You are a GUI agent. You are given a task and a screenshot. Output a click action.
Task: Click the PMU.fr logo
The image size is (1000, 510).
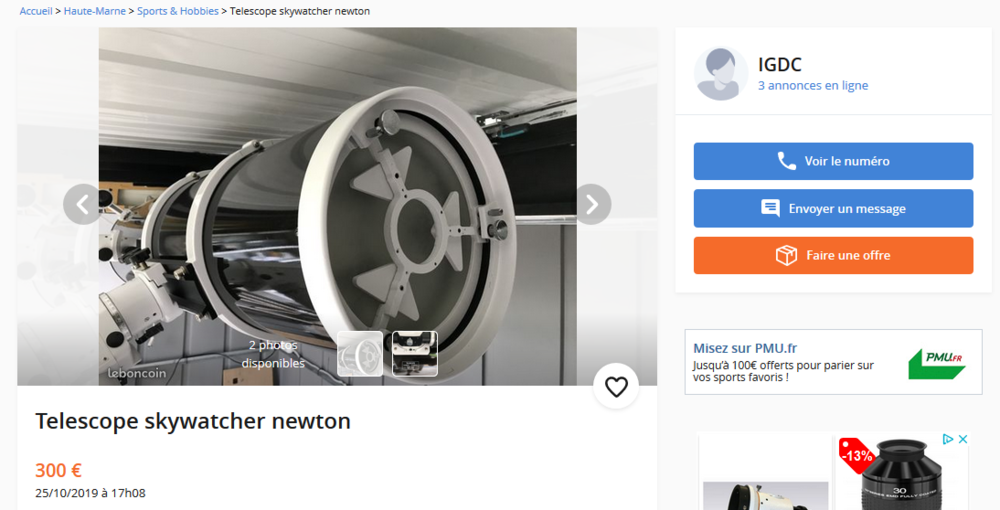937,363
